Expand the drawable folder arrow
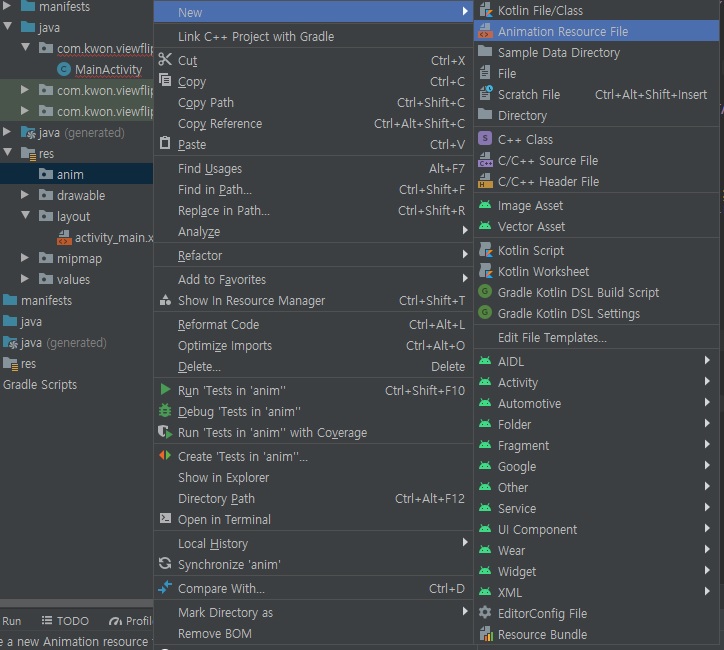Image resolution: width=724 pixels, height=650 pixels. click(x=25, y=195)
